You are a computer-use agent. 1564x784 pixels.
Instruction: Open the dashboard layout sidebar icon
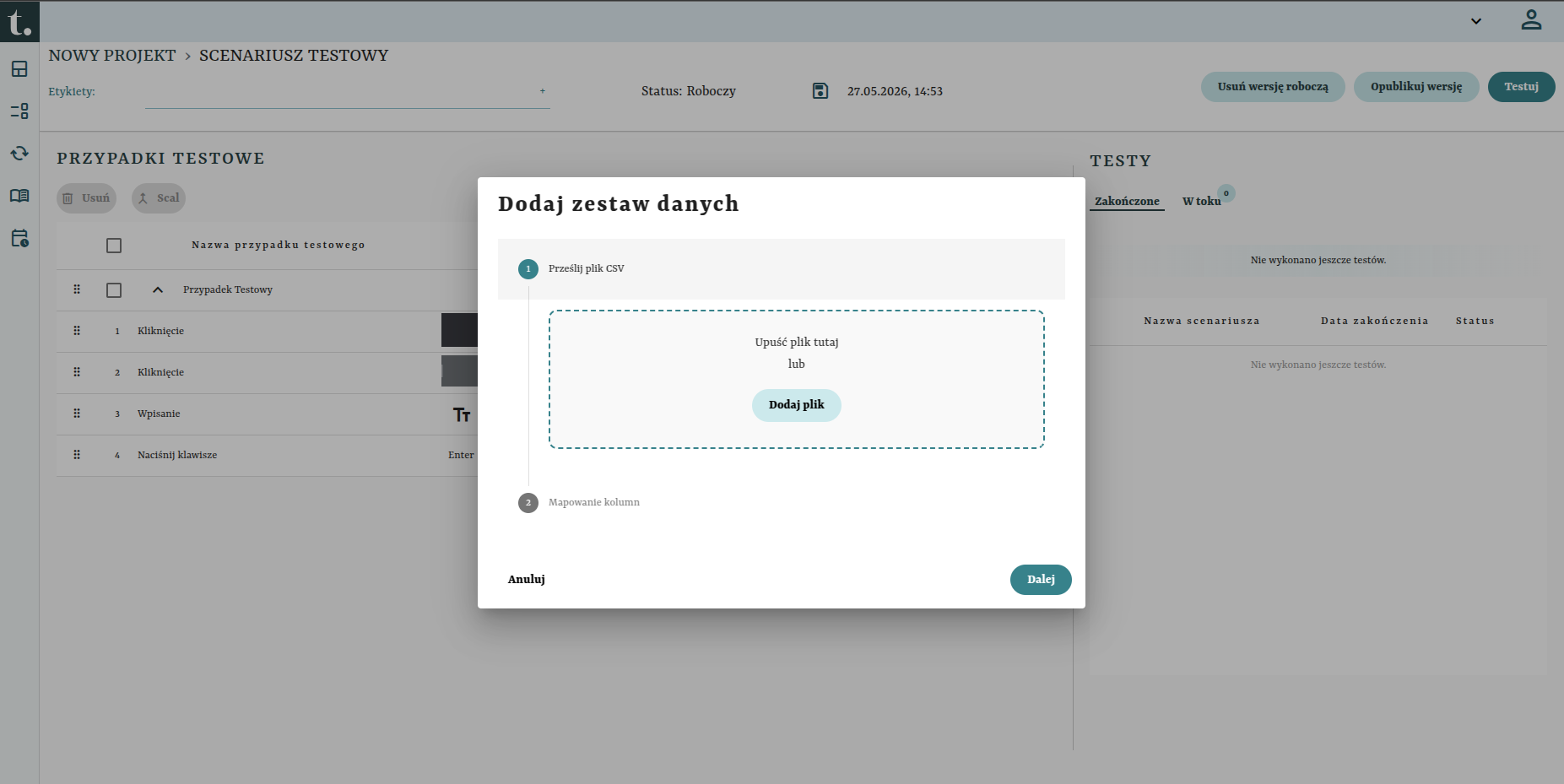point(19,69)
